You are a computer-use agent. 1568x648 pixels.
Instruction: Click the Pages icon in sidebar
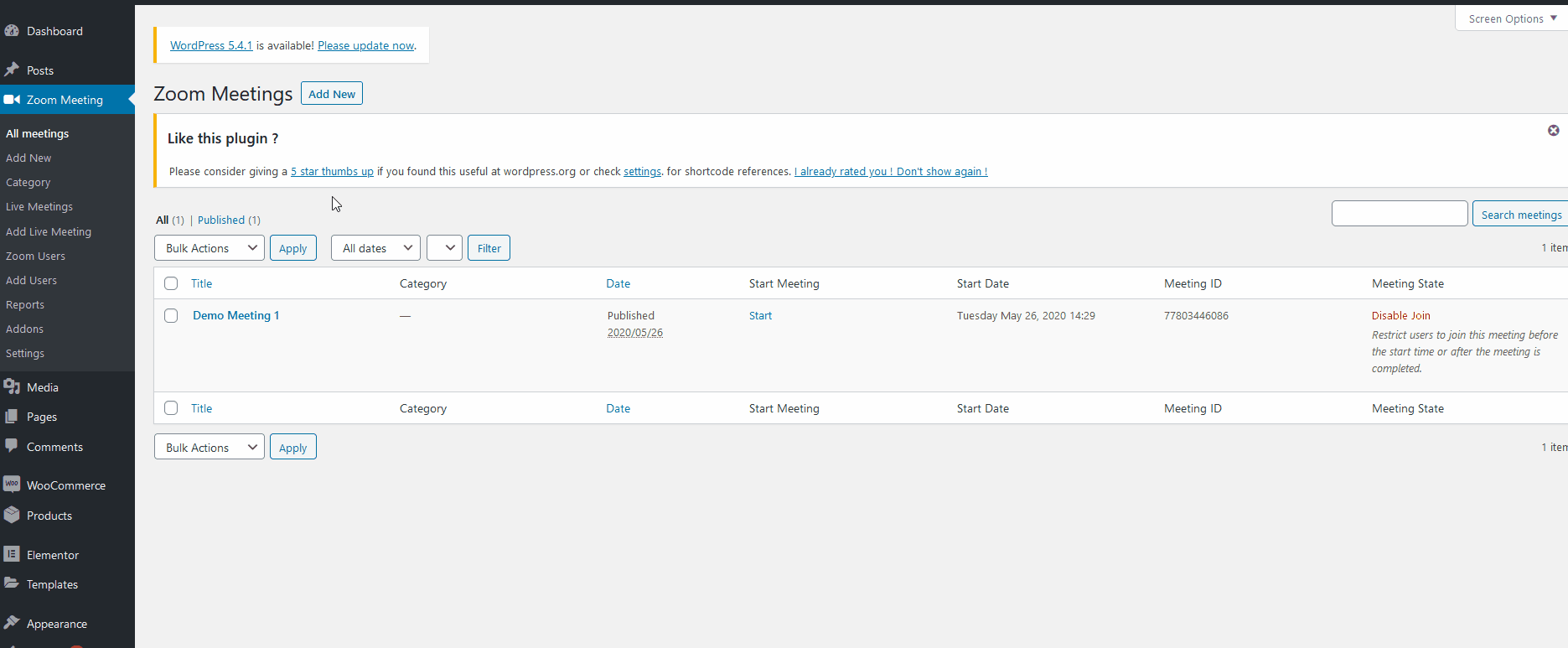(12, 416)
